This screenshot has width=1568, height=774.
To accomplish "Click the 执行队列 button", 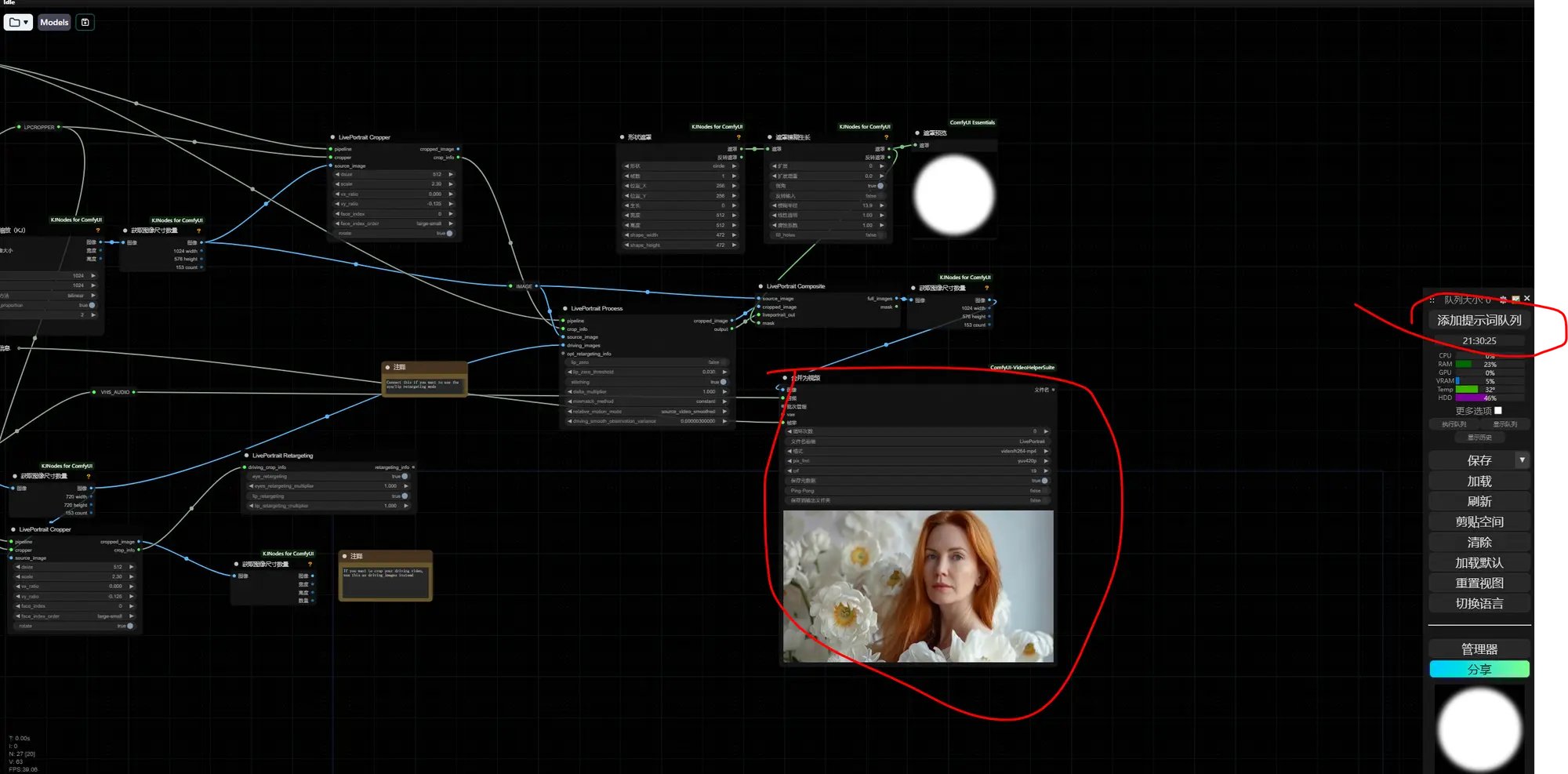I will [1454, 424].
